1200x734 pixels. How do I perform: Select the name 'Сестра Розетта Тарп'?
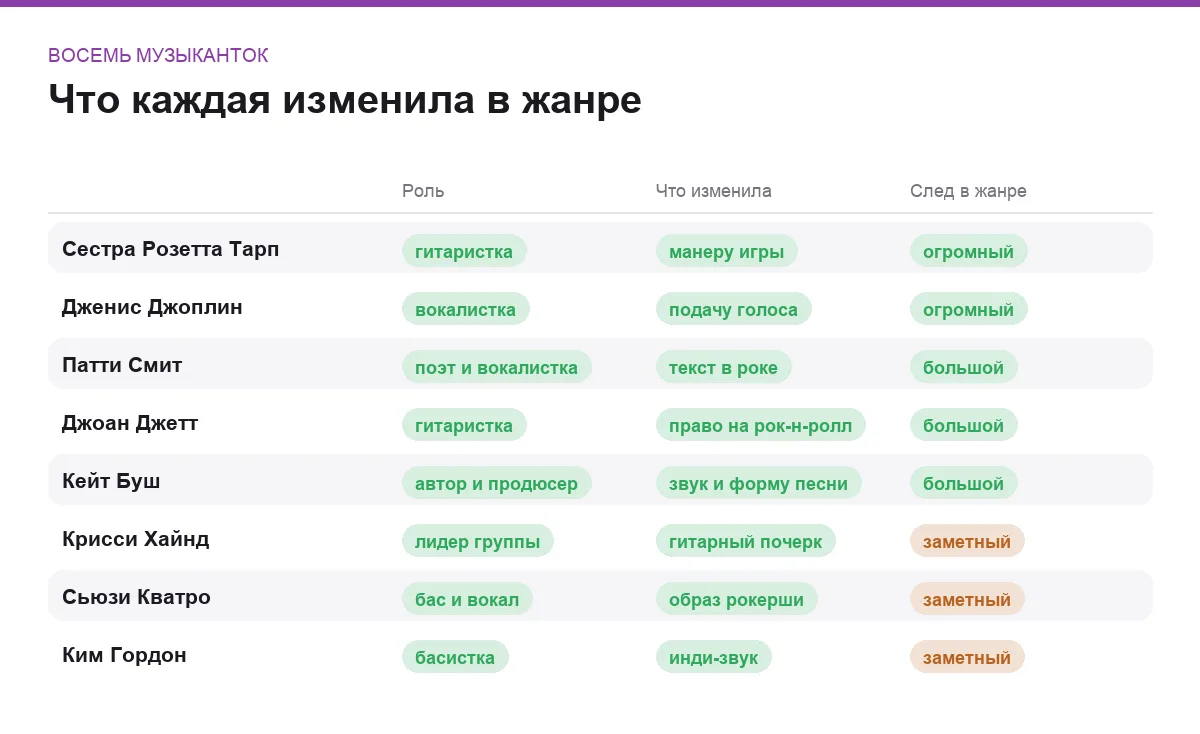point(171,249)
